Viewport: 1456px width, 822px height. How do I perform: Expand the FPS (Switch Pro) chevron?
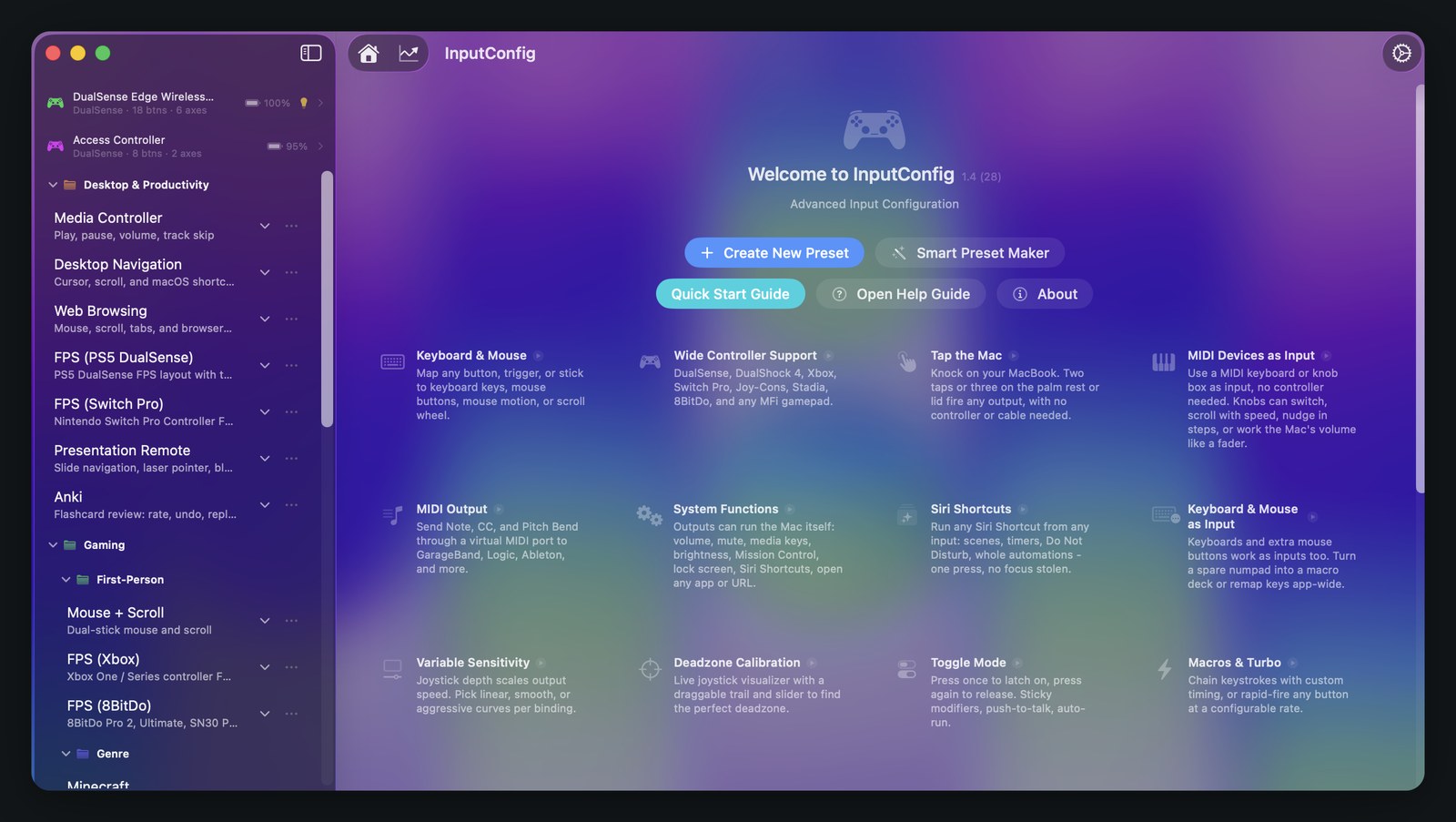point(265,411)
